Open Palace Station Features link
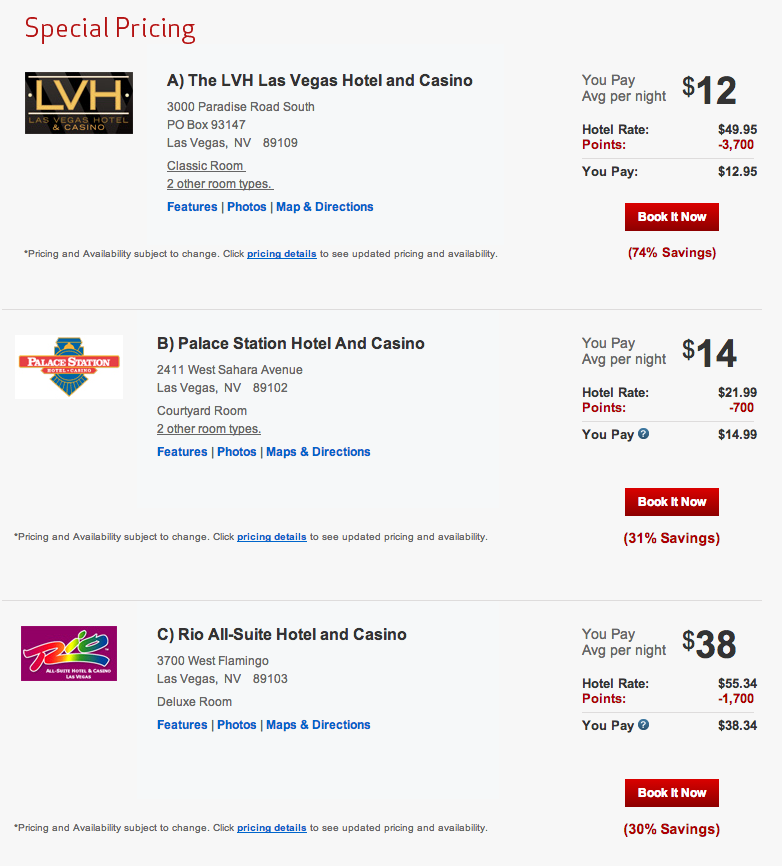The image size is (782, 866). (x=182, y=452)
